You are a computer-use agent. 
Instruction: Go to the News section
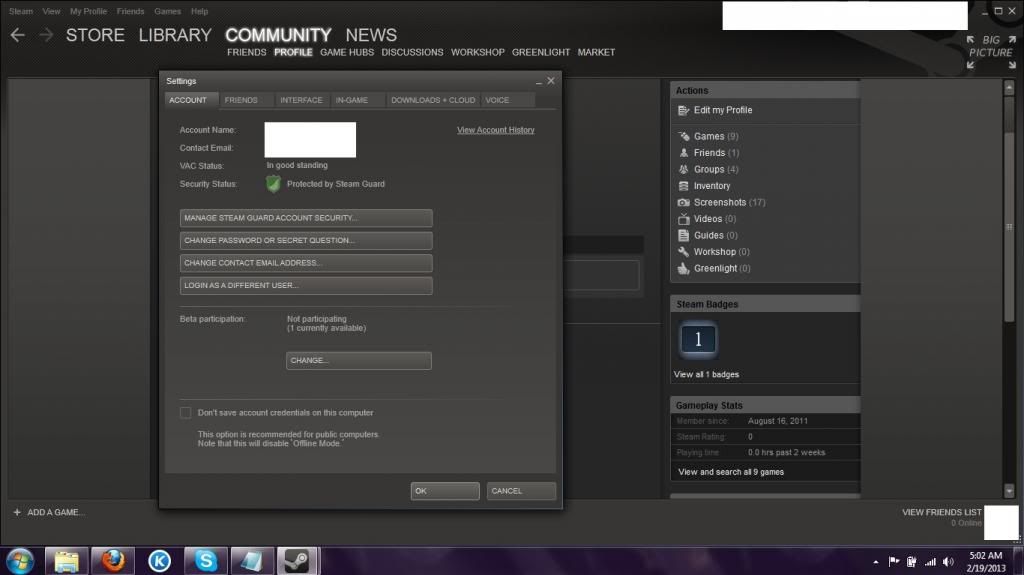click(x=371, y=35)
